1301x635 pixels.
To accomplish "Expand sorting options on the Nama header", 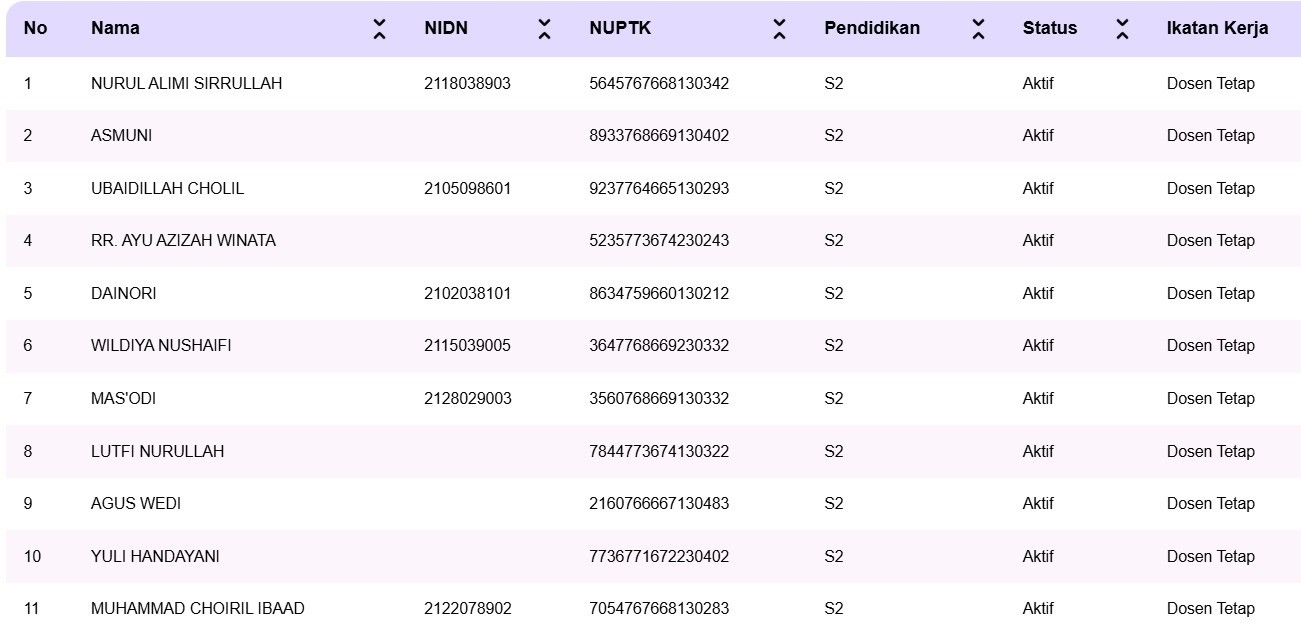I will pos(381,28).
